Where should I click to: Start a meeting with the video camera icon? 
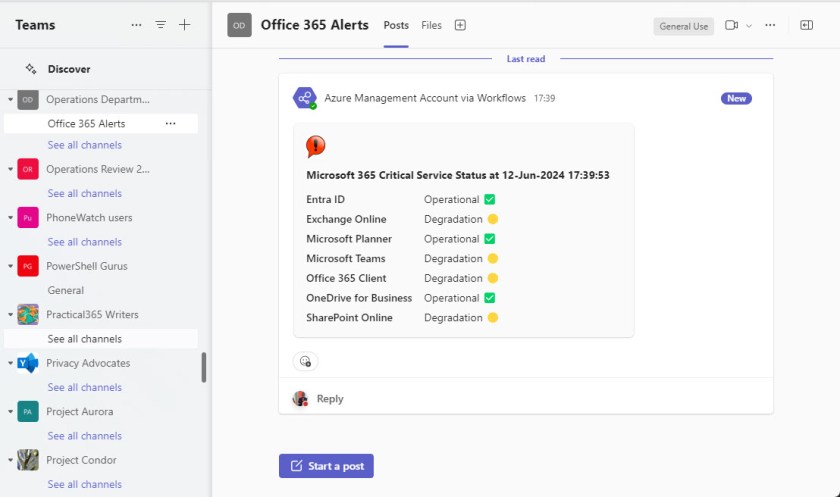pos(731,25)
